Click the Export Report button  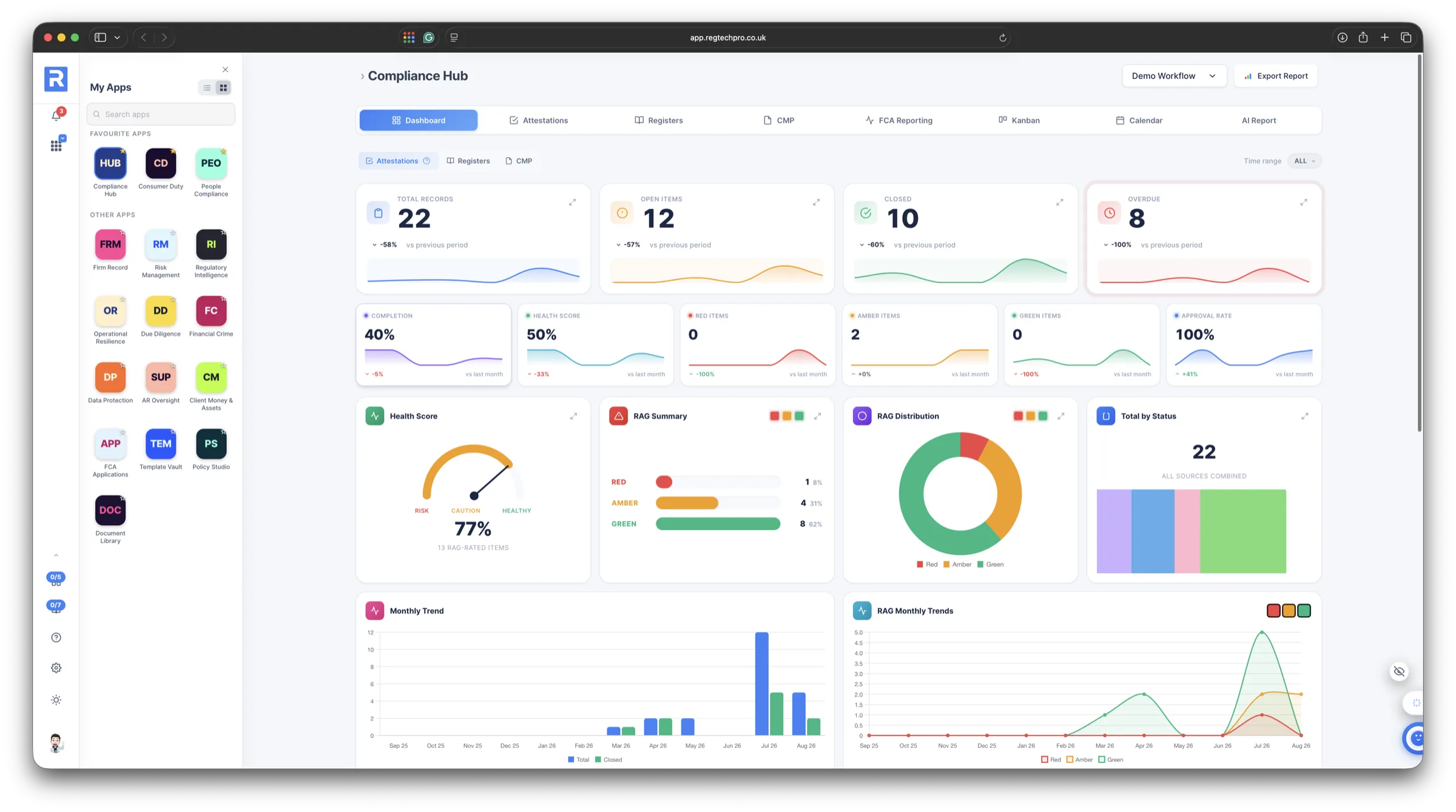point(1276,76)
